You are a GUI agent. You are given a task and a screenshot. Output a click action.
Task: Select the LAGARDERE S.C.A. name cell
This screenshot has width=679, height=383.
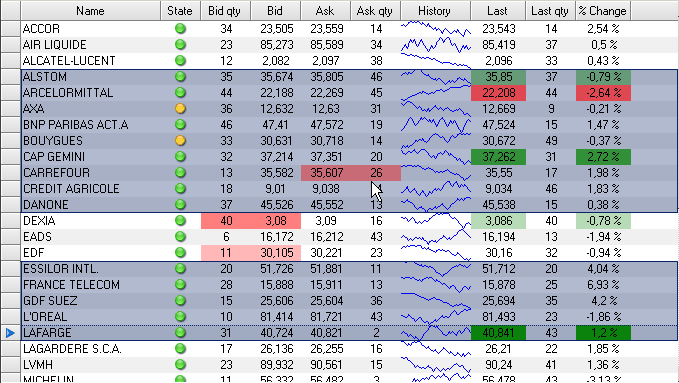(x=91, y=349)
